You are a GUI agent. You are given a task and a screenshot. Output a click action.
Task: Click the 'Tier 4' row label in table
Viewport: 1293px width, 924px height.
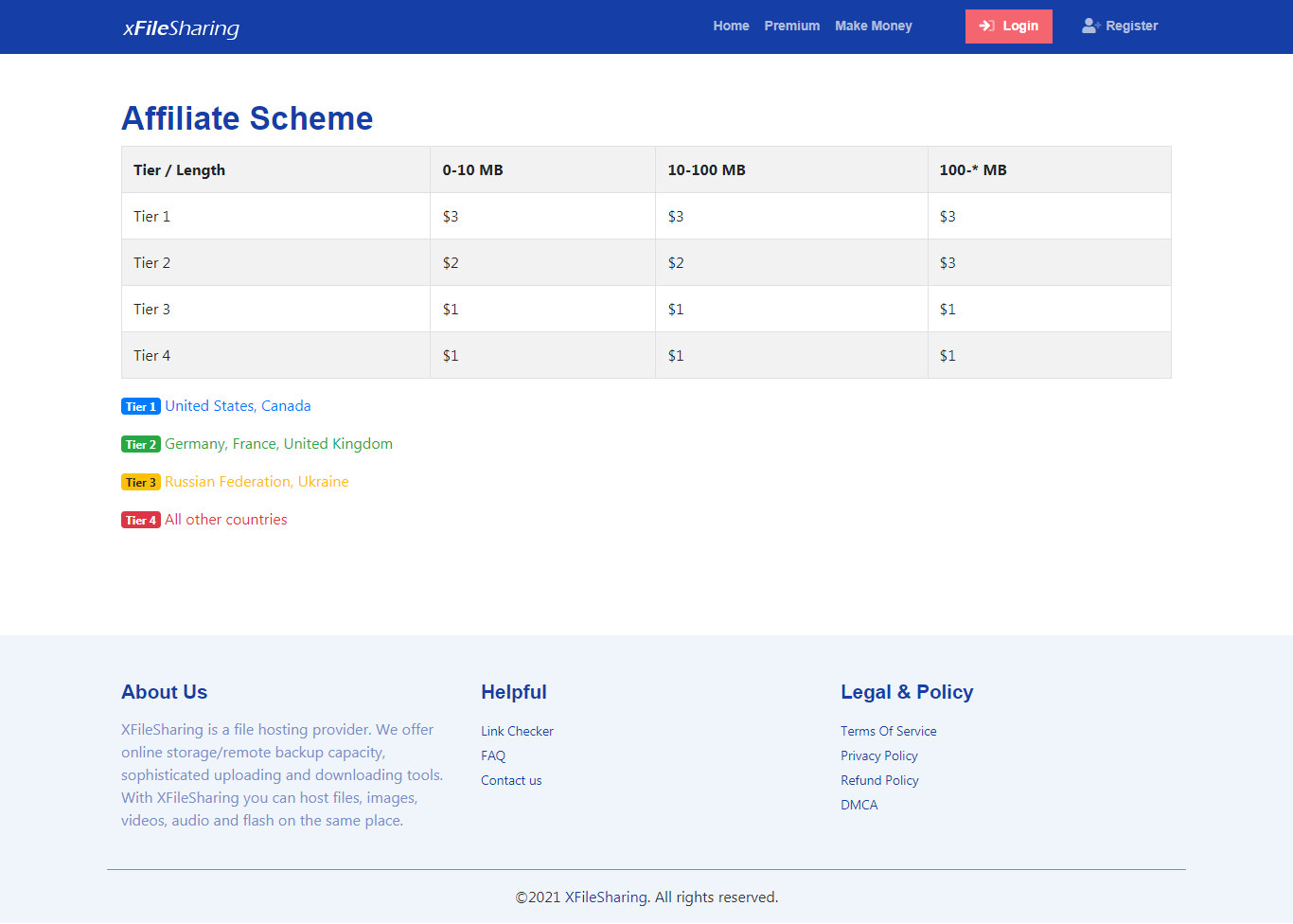(151, 356)
